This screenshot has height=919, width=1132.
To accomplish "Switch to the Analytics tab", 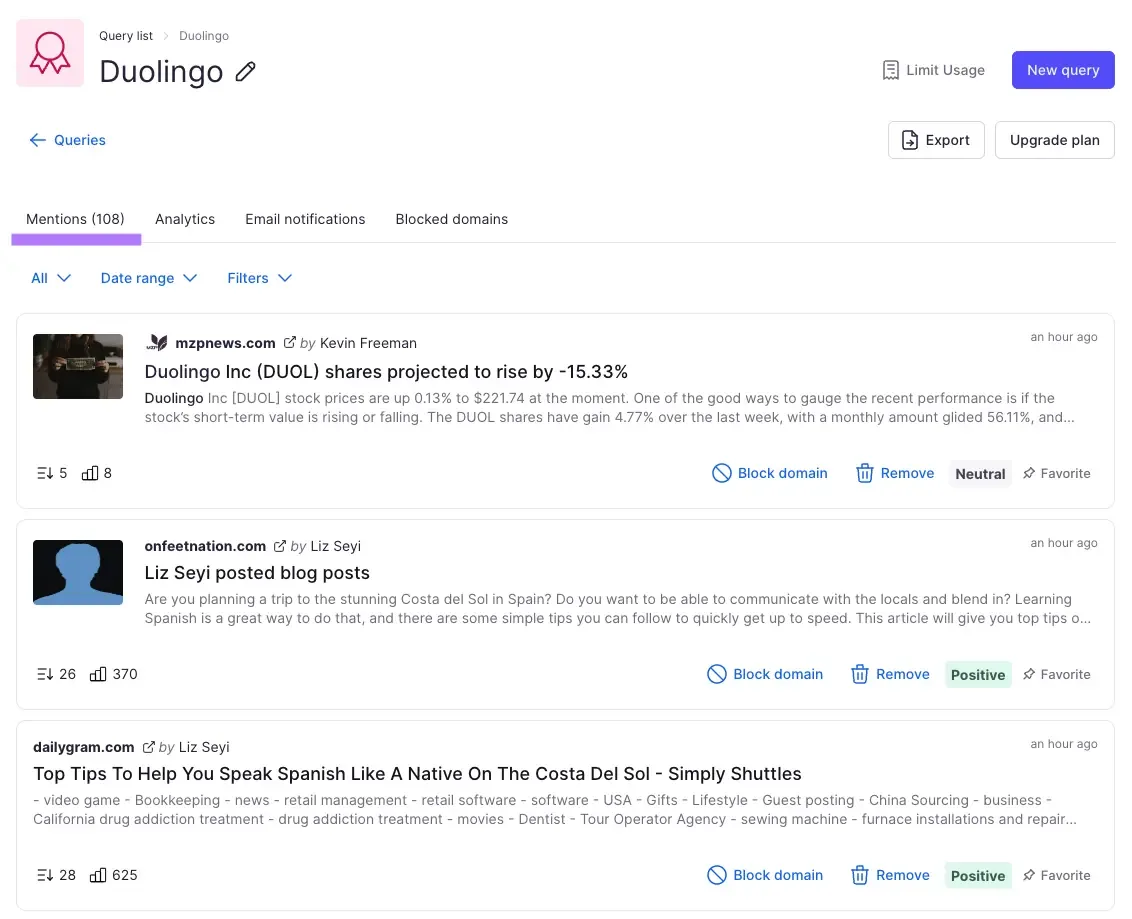I will (x=185, y=219).
